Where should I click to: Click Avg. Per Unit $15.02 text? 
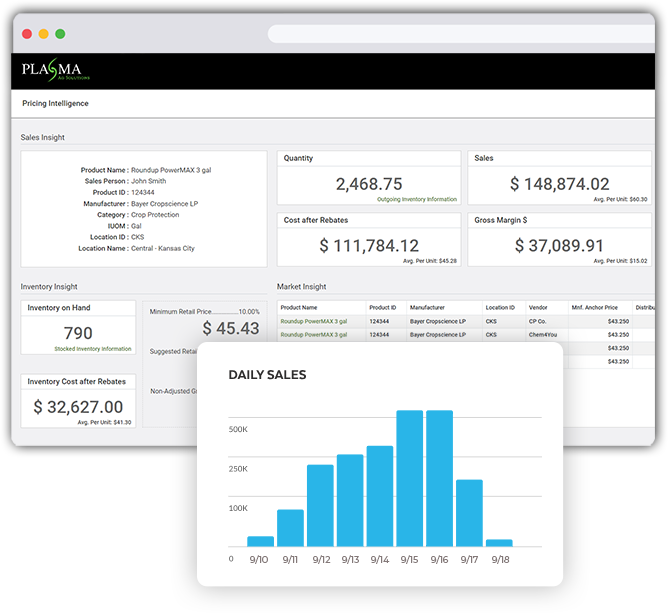tap(620, 261)
